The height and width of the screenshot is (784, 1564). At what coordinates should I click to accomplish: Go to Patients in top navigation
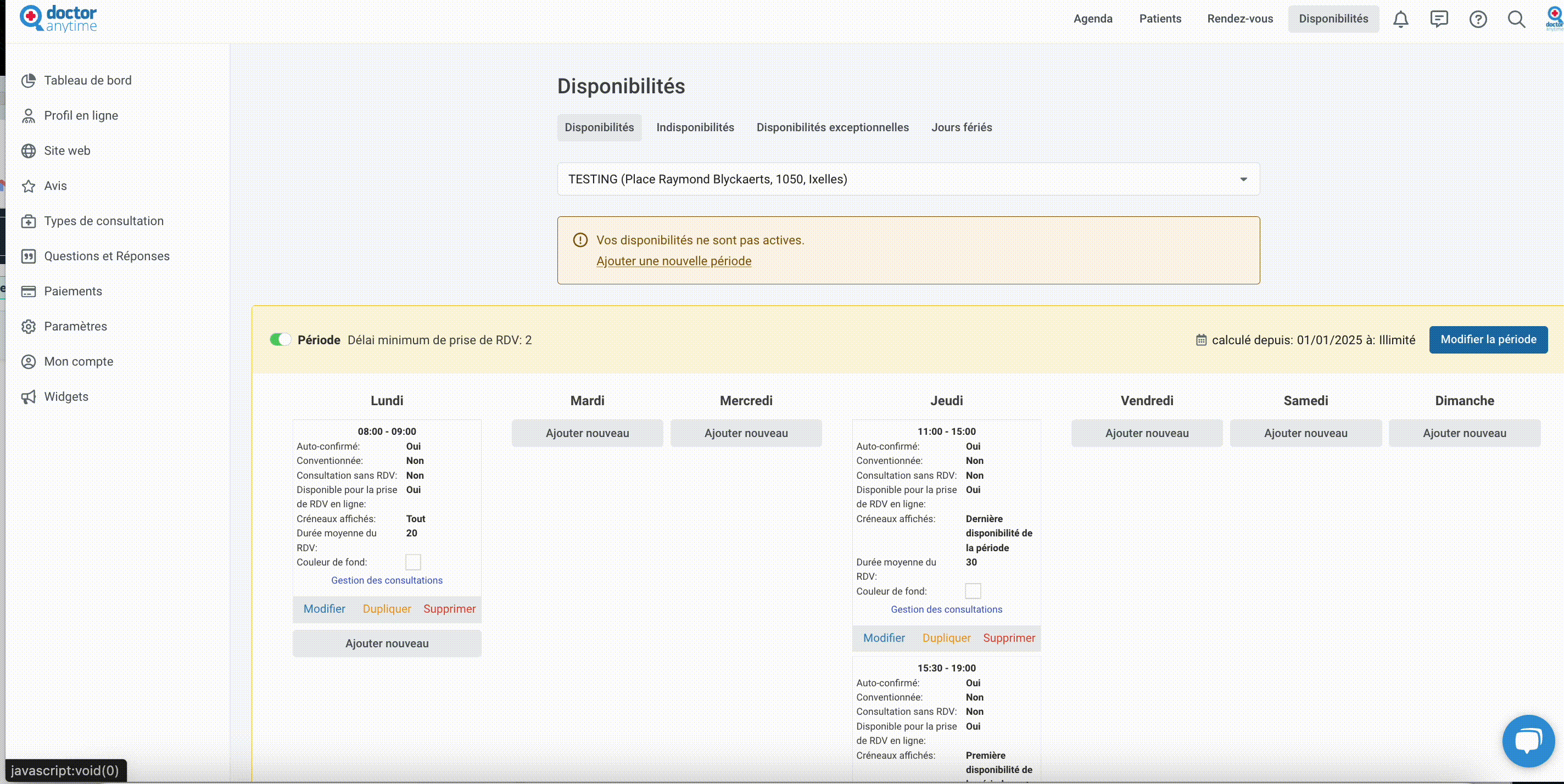click(1160, 19)
